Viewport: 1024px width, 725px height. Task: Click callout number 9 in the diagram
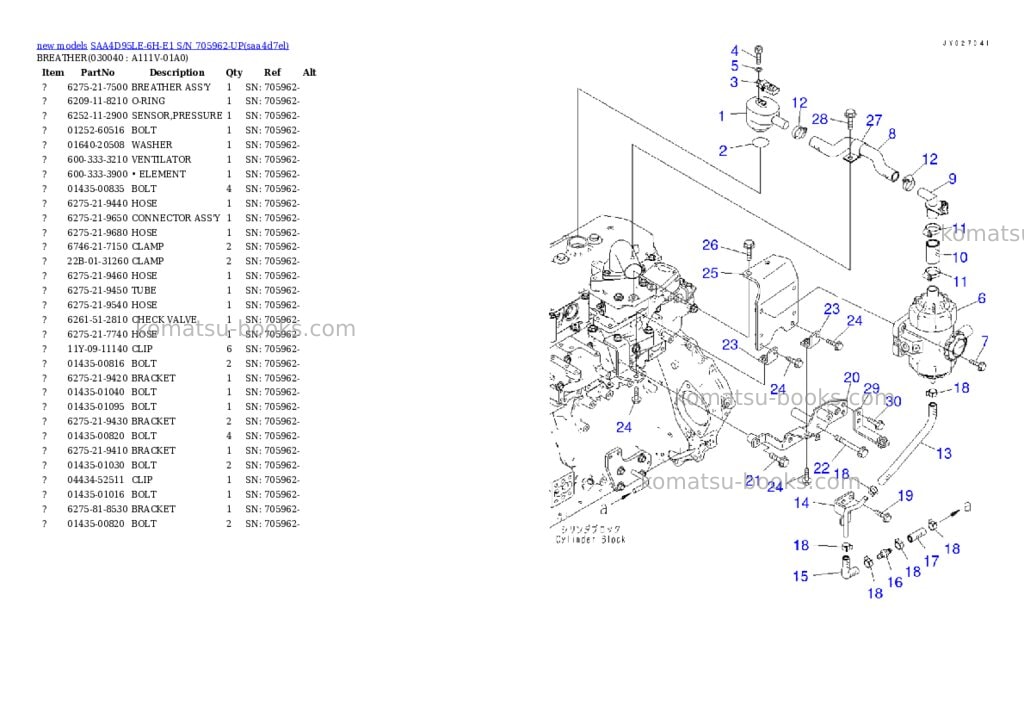click(953, 178)
